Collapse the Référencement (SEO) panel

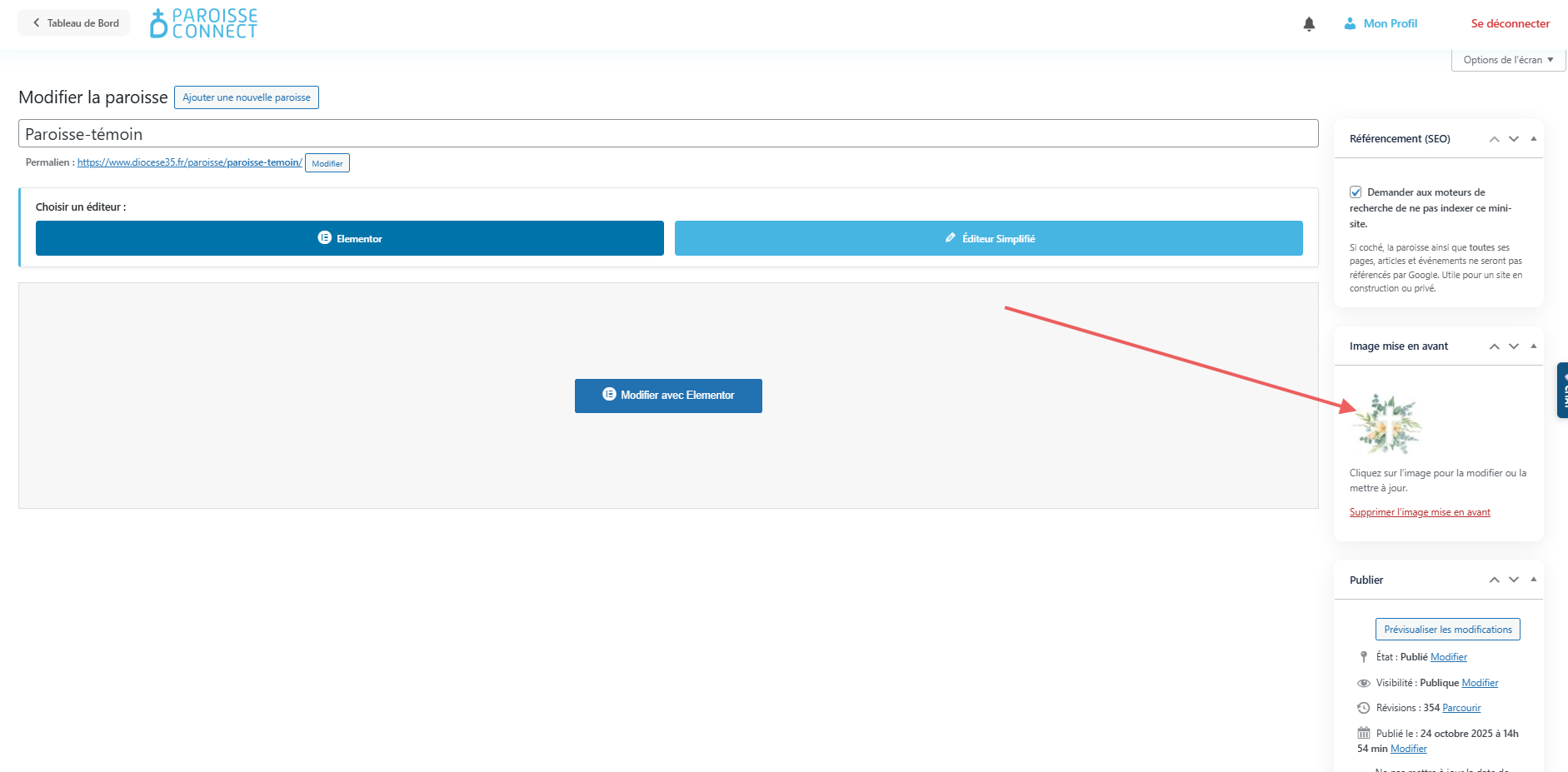coord(1533,139)
